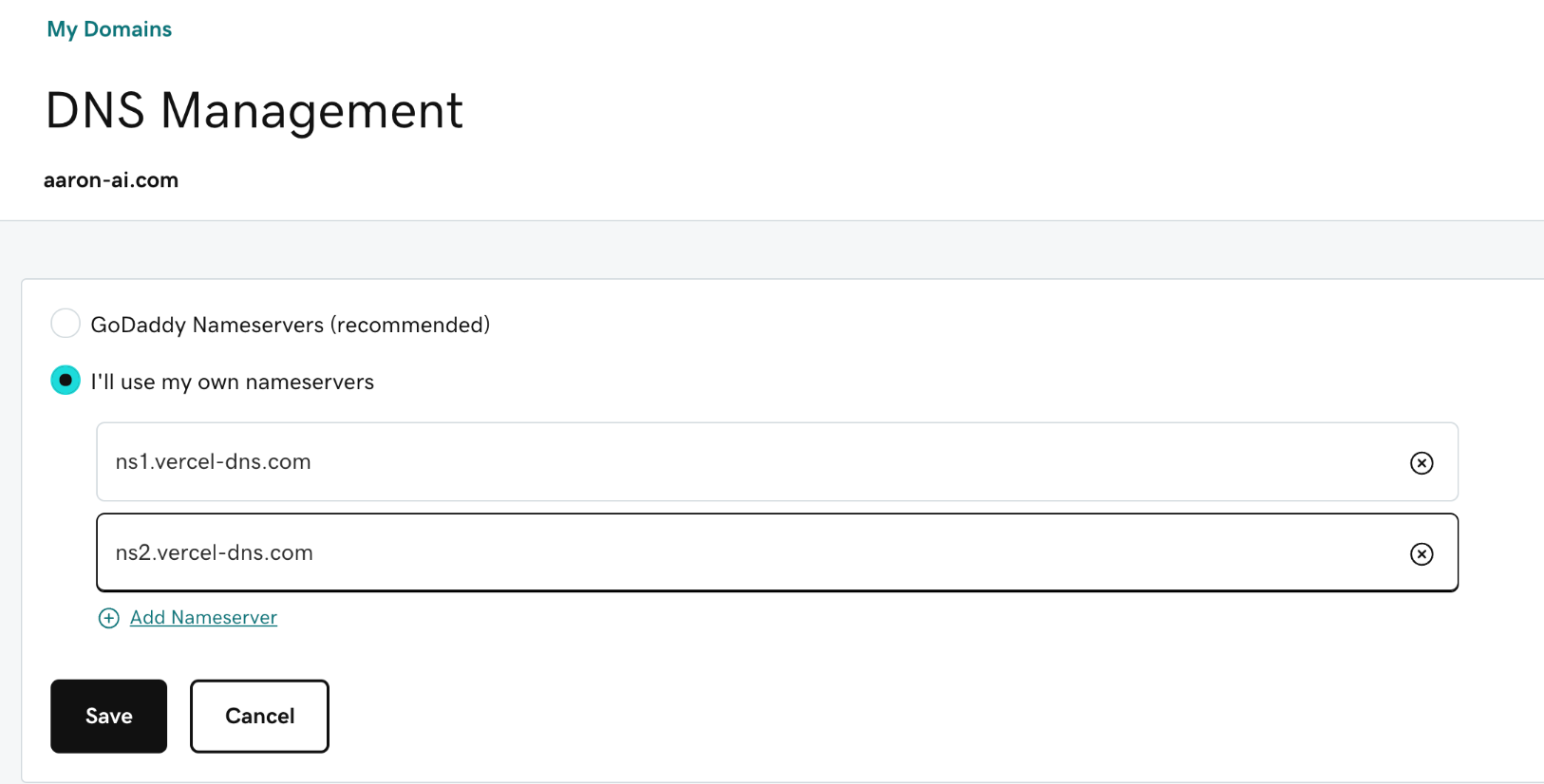Cancel the DNS management edits
The width and height of the screenshot is (1544, 784).
click(x=259, y=716)
